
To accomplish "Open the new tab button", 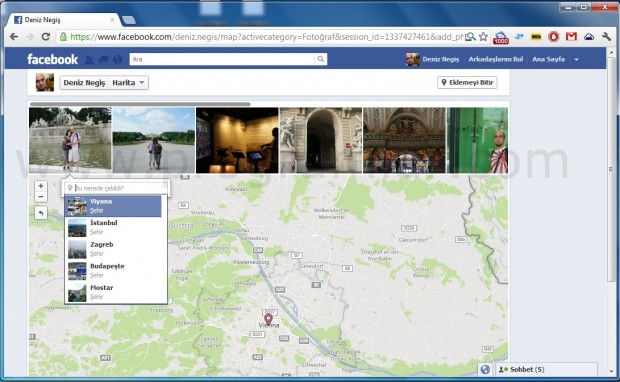I will point(129,20).
